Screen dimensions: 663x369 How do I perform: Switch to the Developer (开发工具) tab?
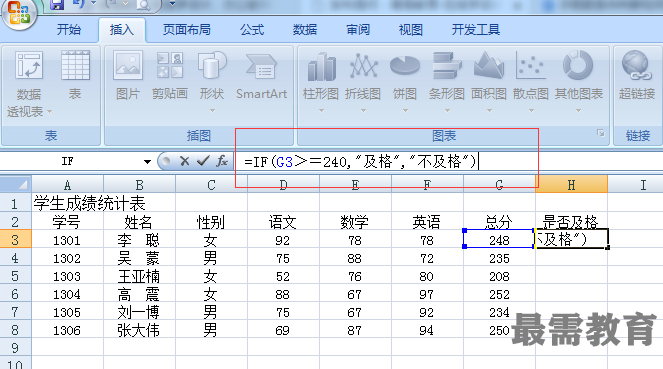pyautogui.click(x=476, y=30)
